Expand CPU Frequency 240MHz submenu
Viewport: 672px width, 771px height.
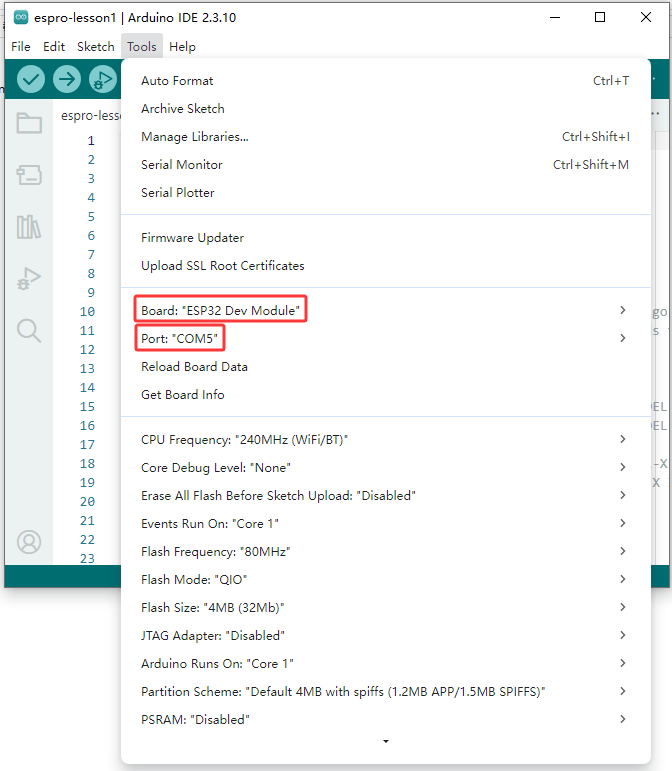point(386,440)
